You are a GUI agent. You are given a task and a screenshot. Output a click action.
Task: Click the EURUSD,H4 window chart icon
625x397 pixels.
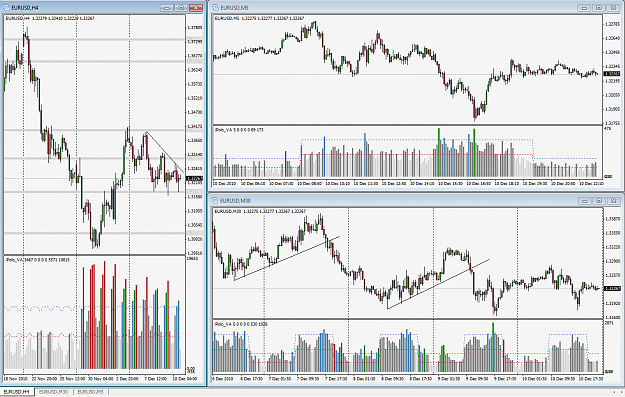click(x=7, y=8)
